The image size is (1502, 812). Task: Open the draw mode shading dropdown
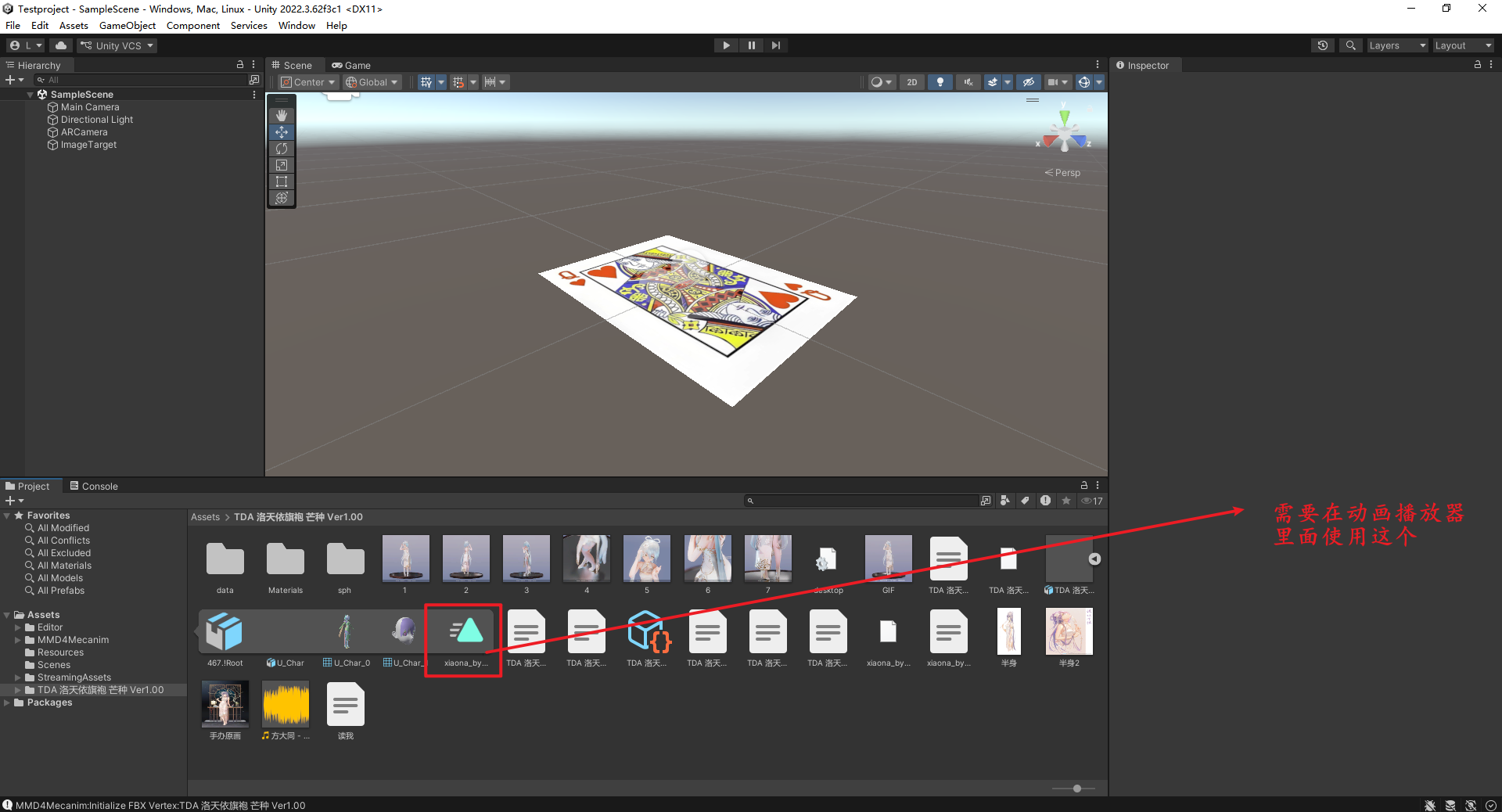tap(882, 82)
